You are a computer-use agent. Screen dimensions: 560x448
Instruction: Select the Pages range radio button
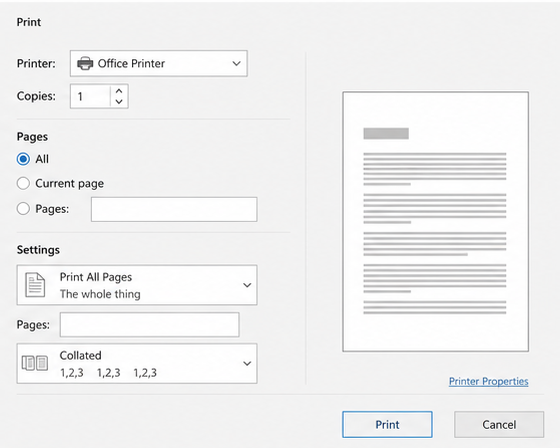[x=23, y=209]
